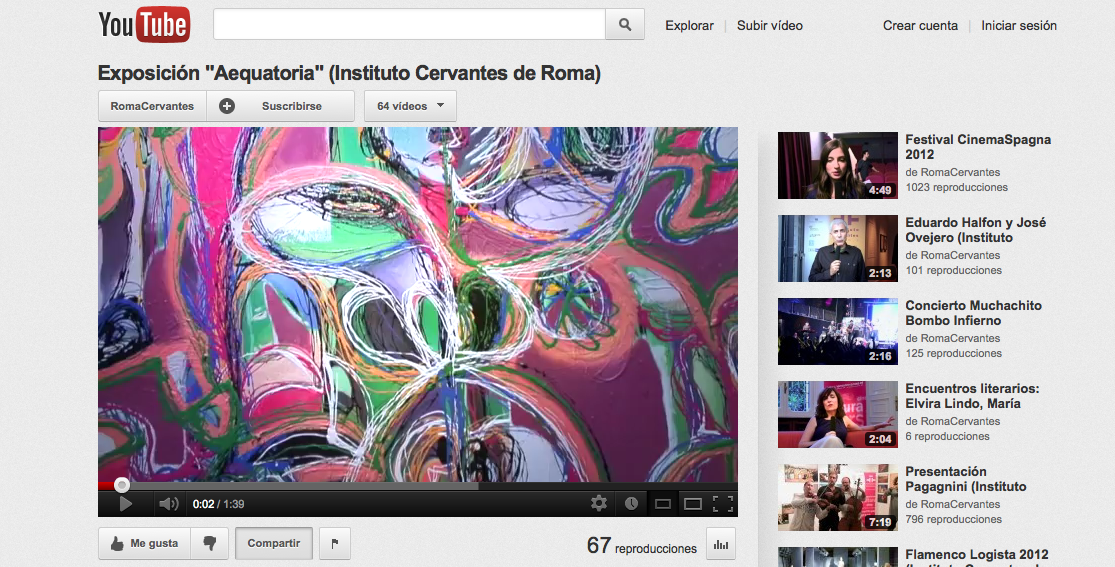
Task: Click Encuentros literarios: Elvira Lindo title
Action: tap(972, 396)
